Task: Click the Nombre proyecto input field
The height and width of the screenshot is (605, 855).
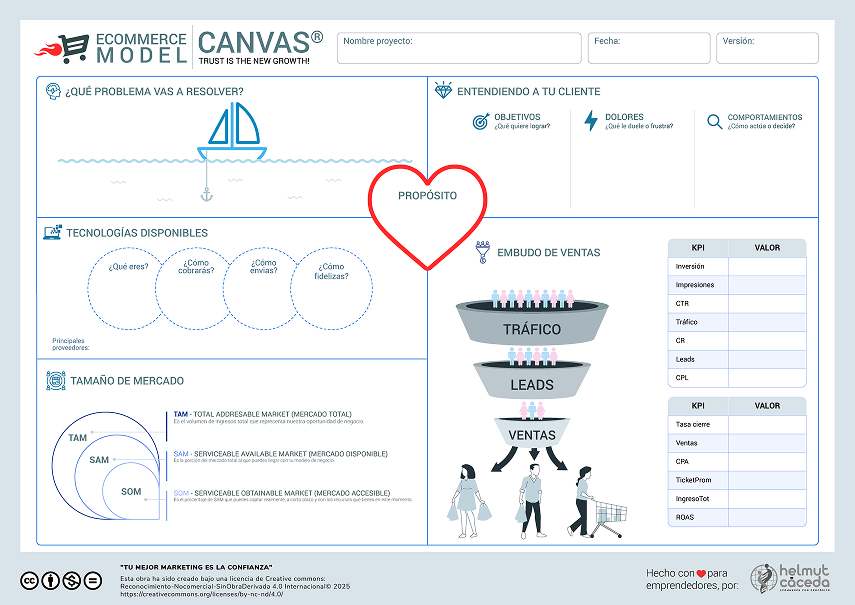Action: click(459, 49)
